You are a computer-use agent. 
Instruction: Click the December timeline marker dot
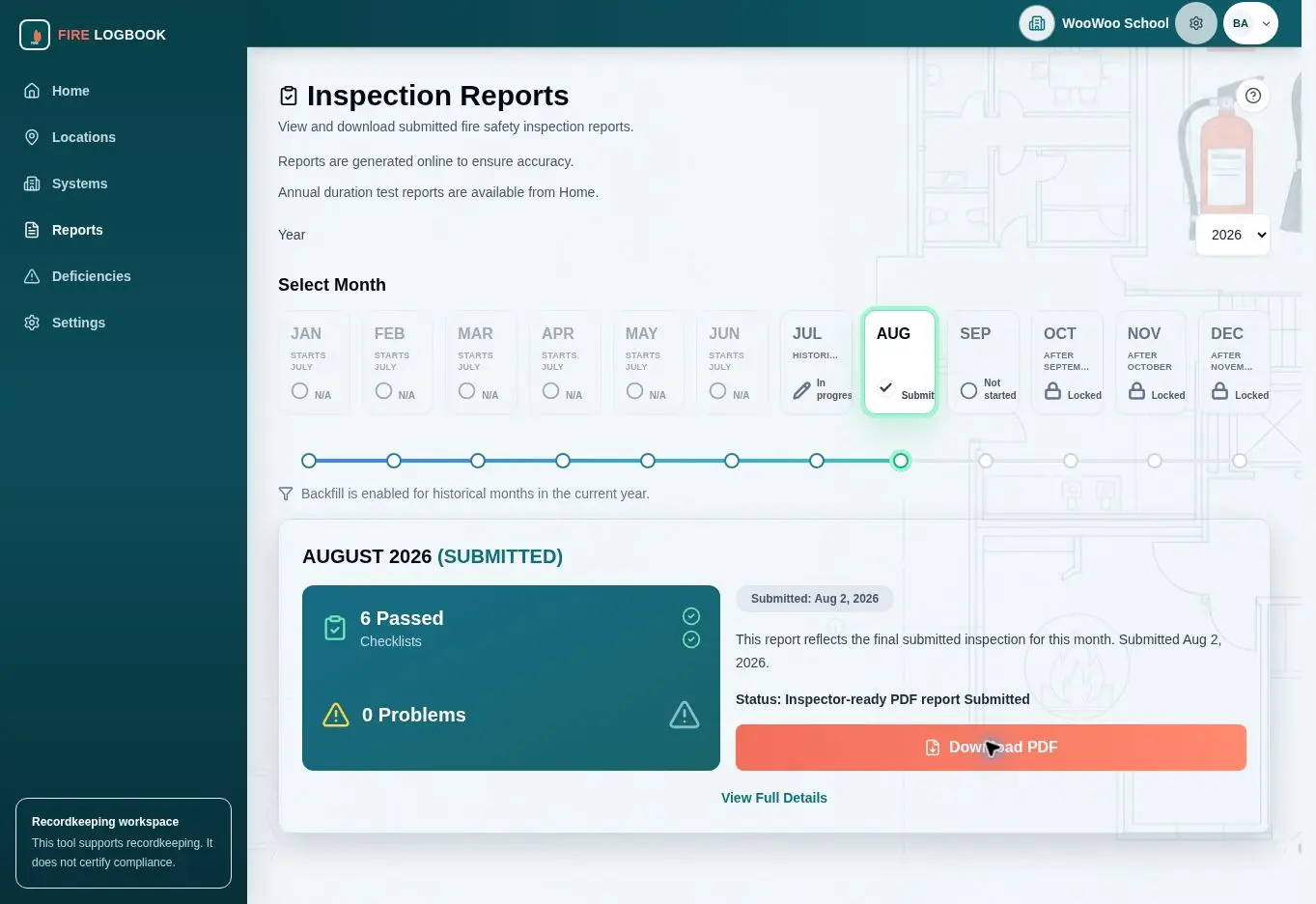pos(1240,461)
